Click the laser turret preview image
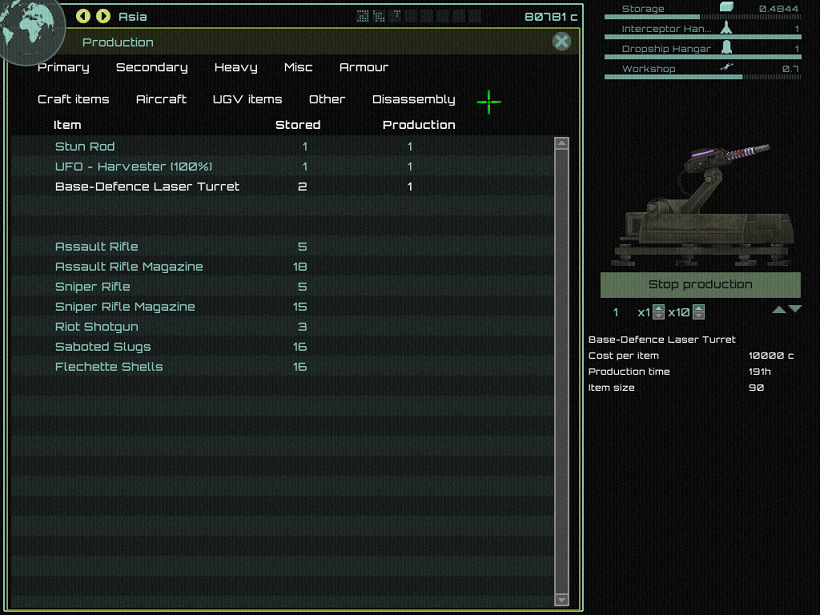Image resolution: width=820 pixels, height=615 pixels. coord(701,204)
